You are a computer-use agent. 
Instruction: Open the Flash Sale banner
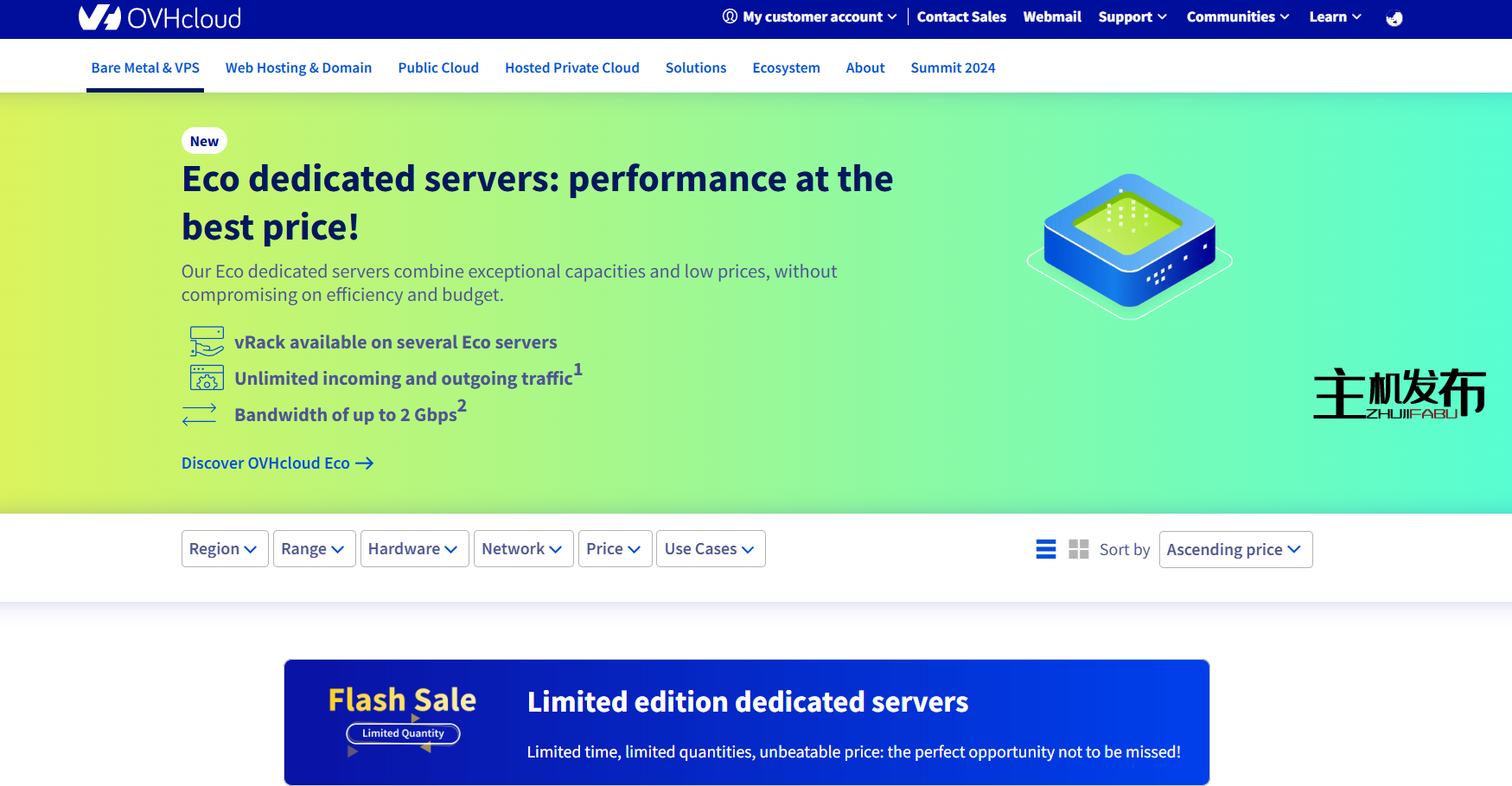pos(746,722)
